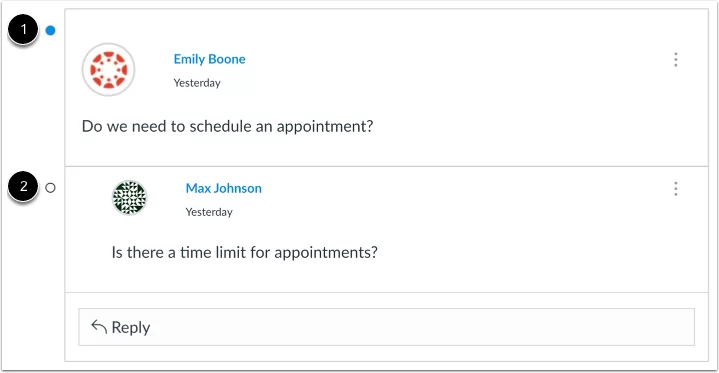This screenshot has width=719, height=373.
Task: Click the curved reply arrow icon
Action: tap(99, 327)
